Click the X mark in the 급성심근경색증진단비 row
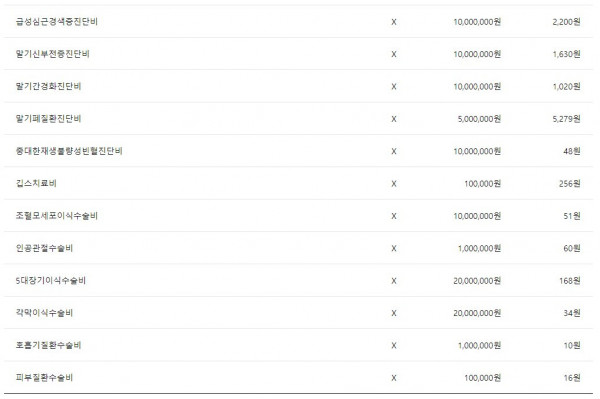Viewport: 600px width, 399px height. click(x=394, y=22)
